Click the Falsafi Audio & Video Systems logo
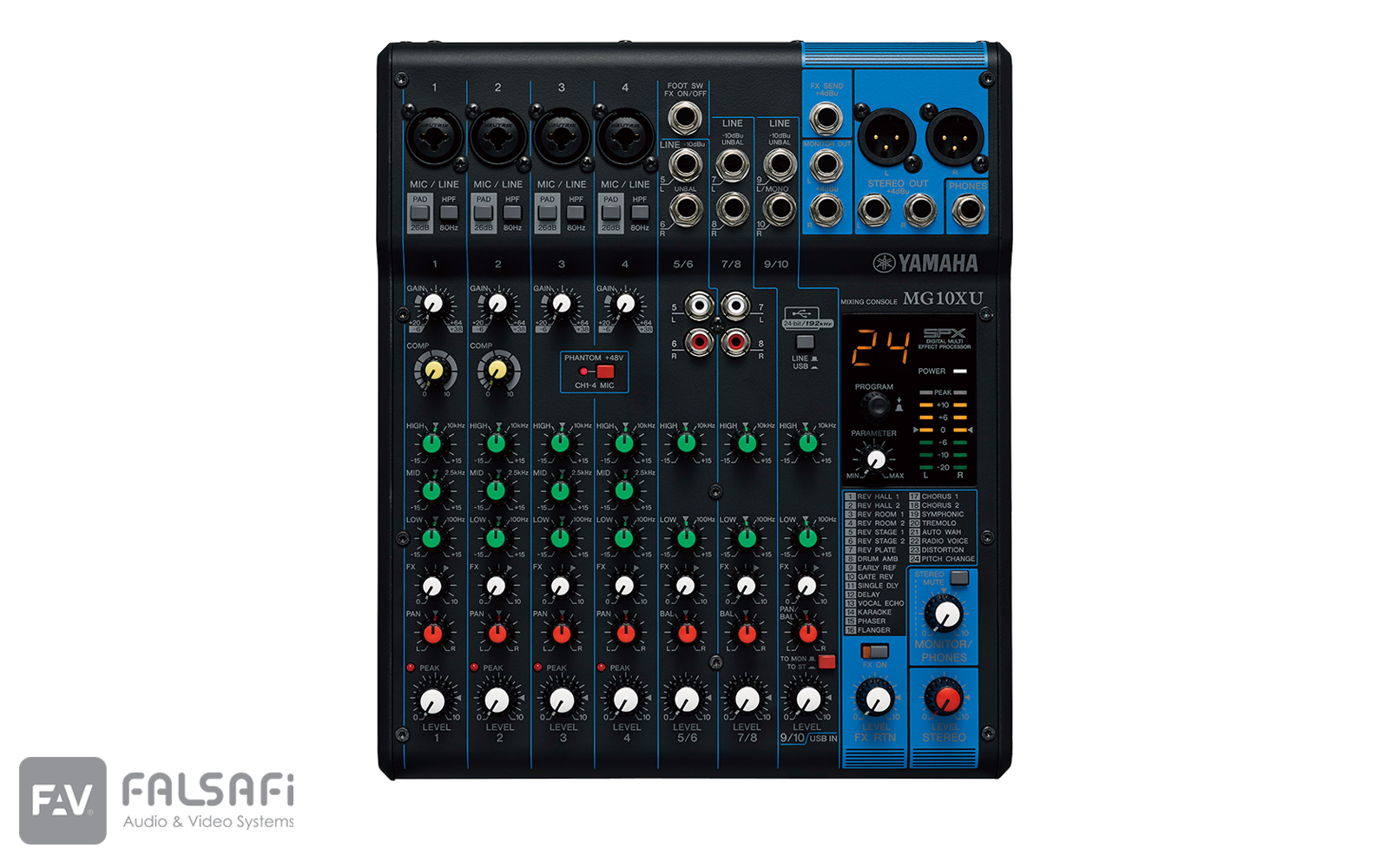This screenshot has width=1389, height=868. 157,800
